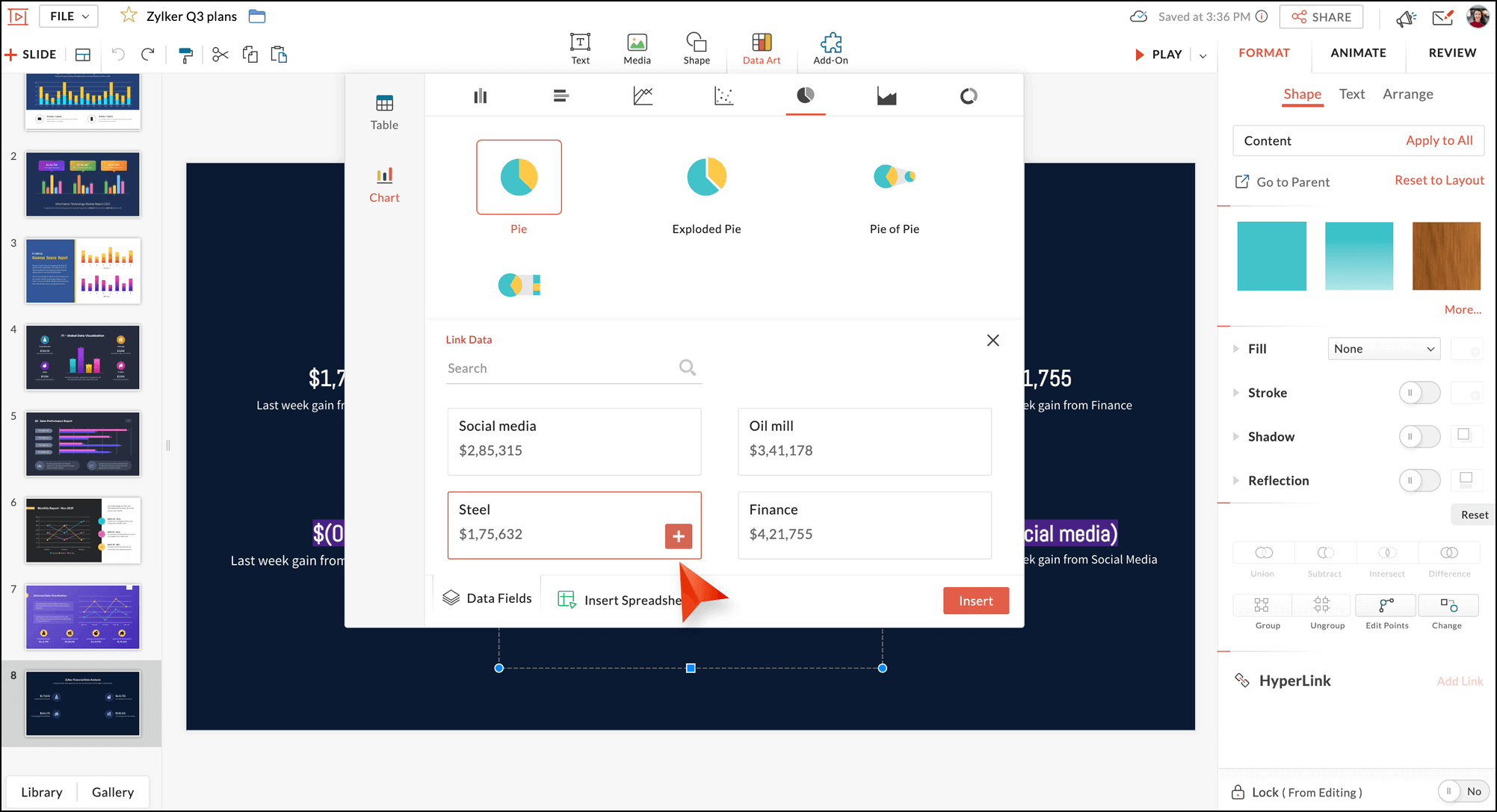
Task: Select the Exploded Pie chart type
Action: (x=706, y=177)
